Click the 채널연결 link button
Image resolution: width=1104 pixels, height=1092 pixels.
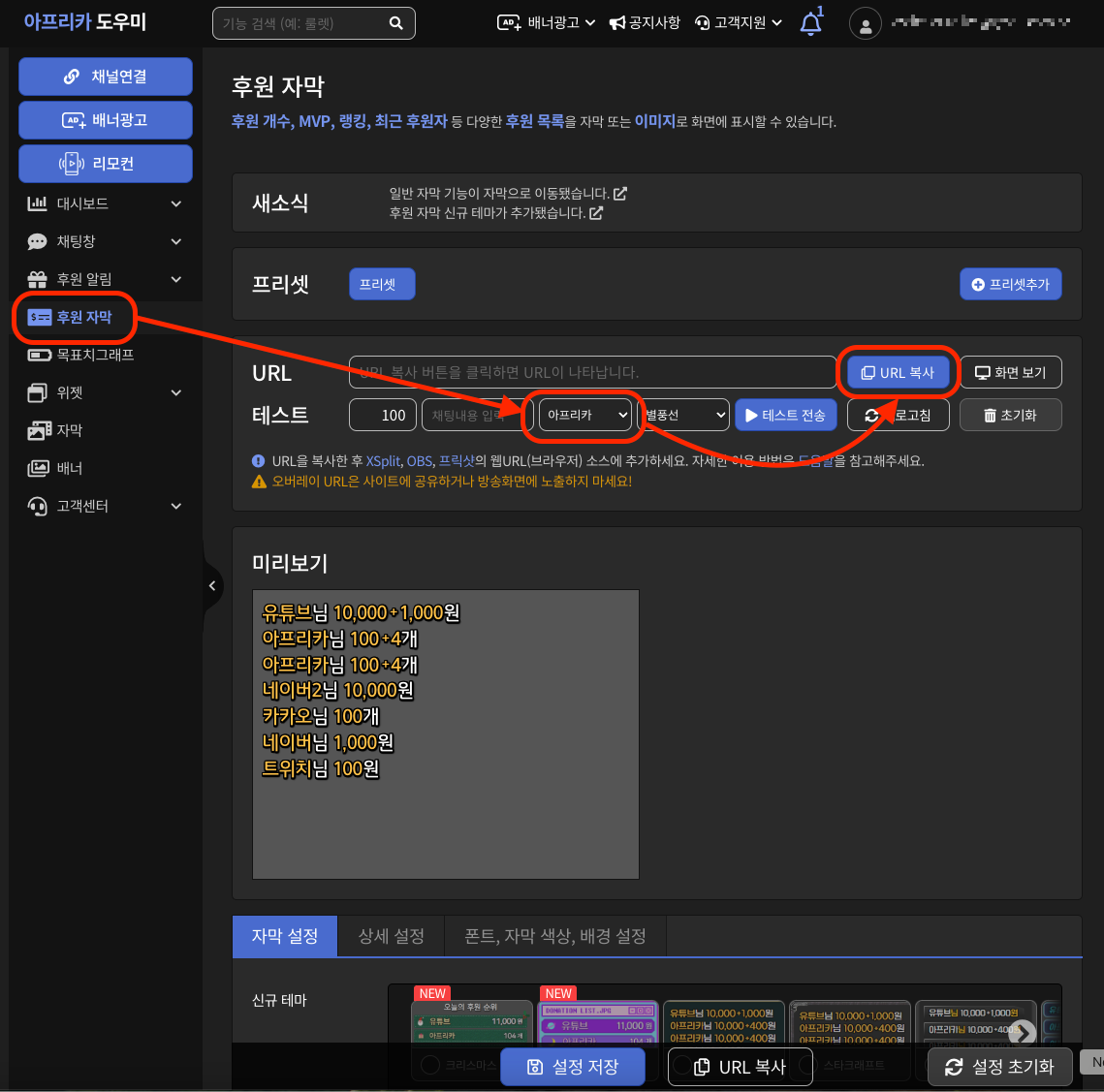[x=105, y=76]
